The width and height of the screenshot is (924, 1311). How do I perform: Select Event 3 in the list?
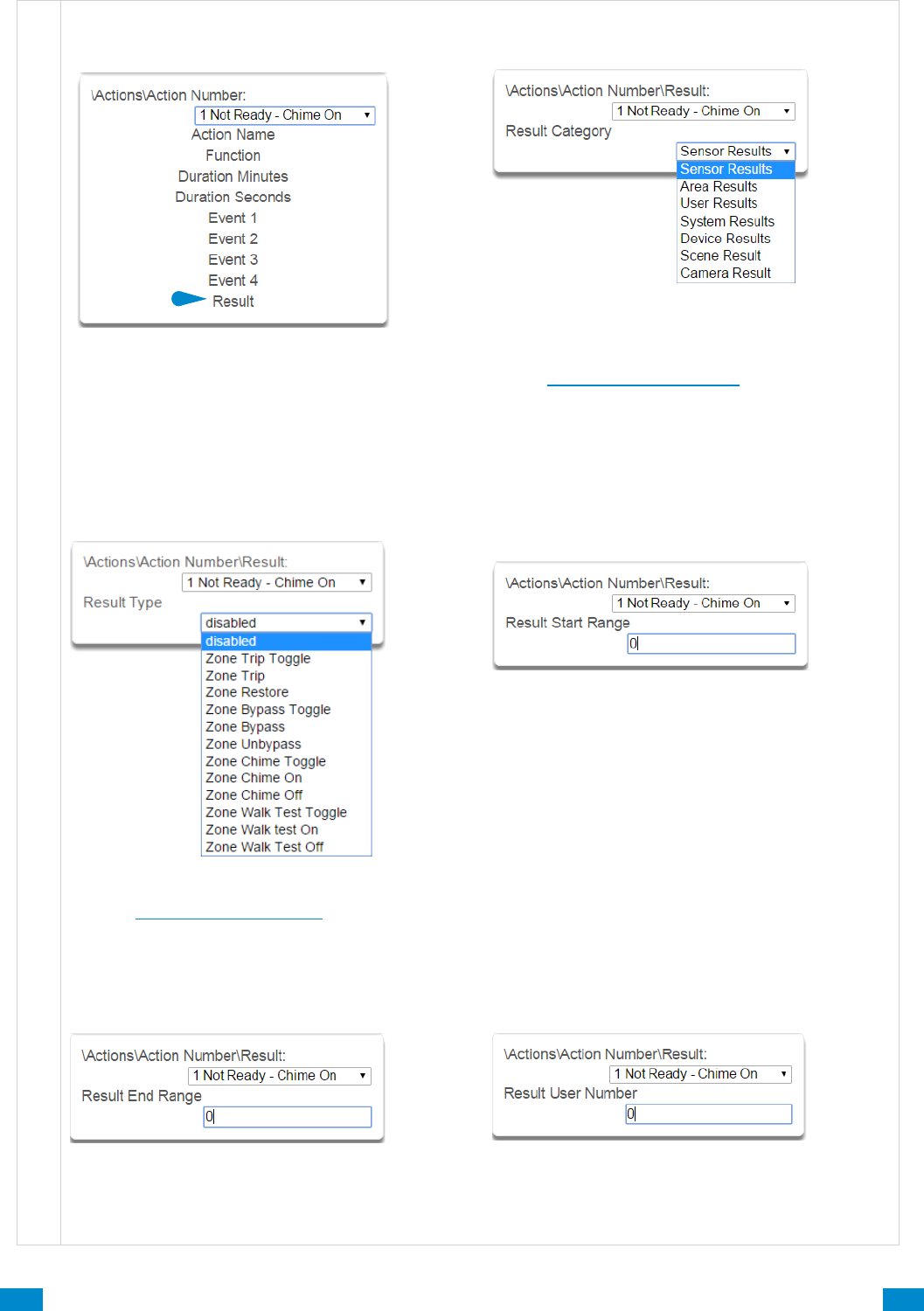tap(233, 260)
